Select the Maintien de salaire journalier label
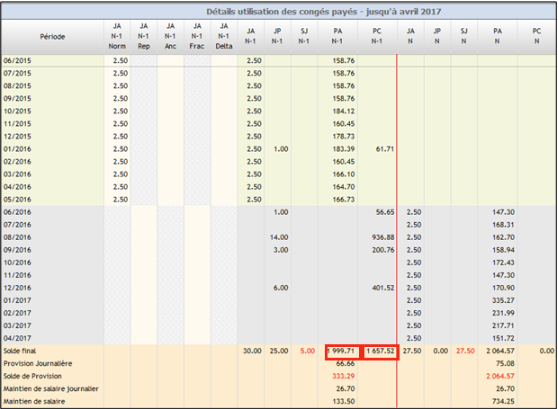The height and width of the screenshot is (409, 558). click(x=51, y=389)
